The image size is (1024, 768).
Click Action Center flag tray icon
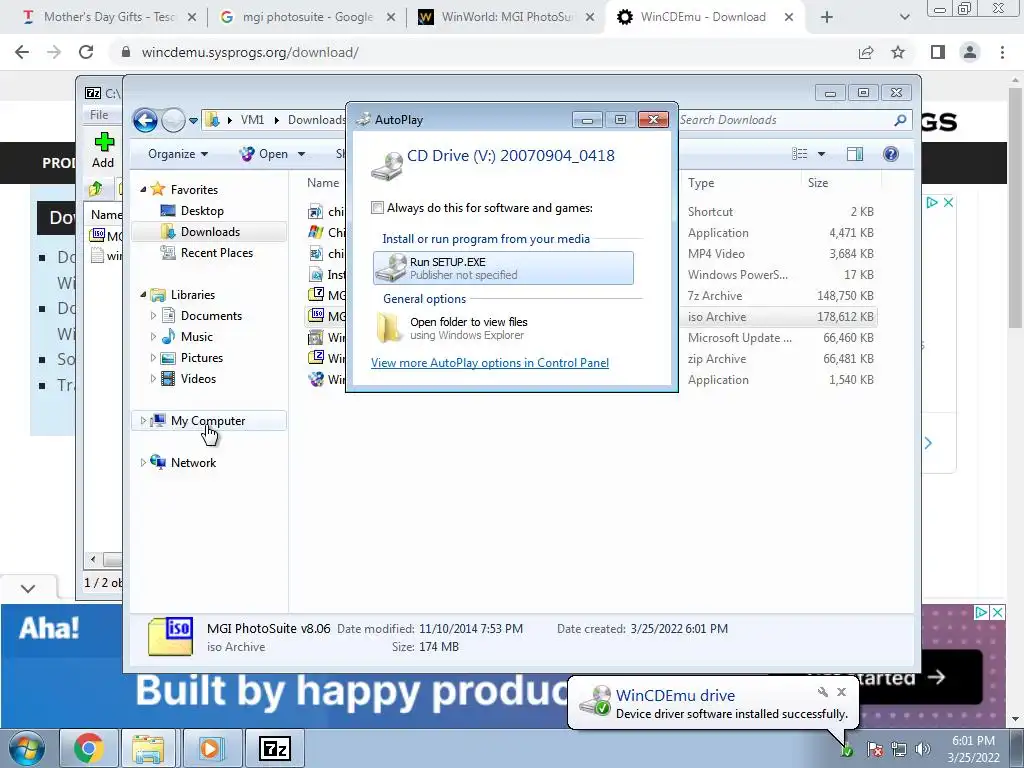click(875, 749)
